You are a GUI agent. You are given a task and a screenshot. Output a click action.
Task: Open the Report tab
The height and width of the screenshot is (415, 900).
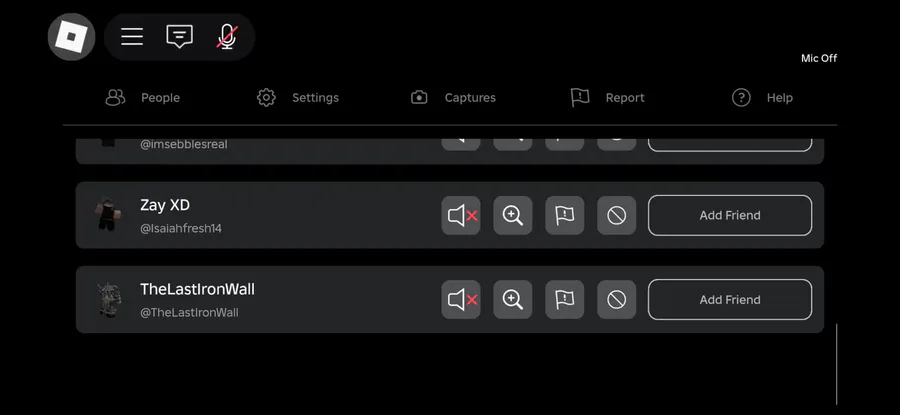(x=607, y=98)
